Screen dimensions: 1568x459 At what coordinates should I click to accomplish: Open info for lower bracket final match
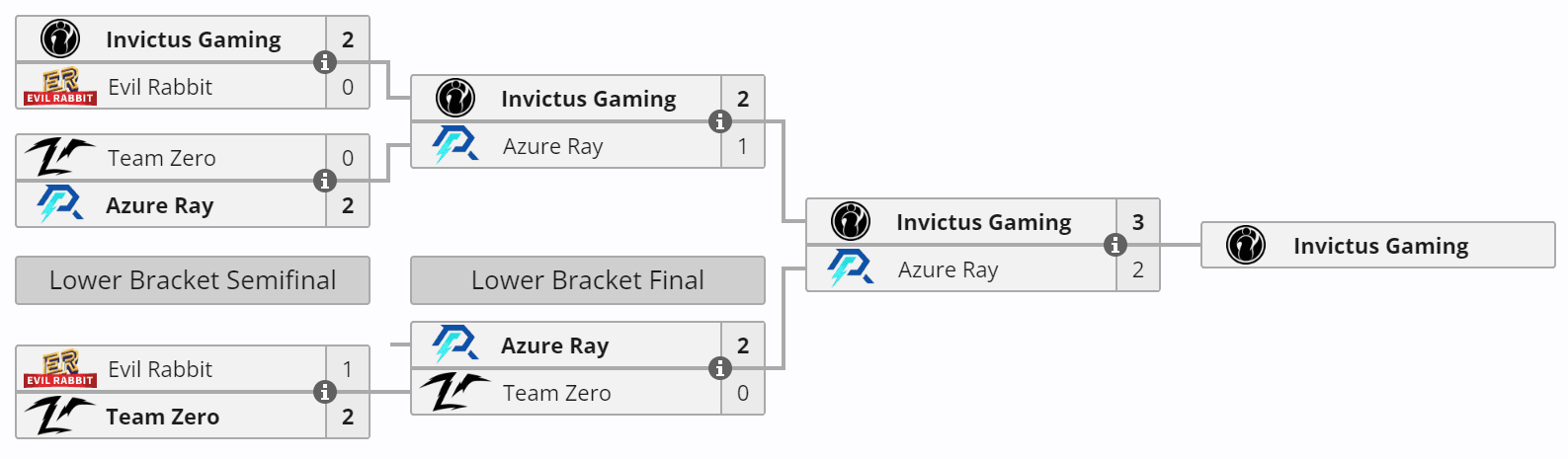[720, 368]
